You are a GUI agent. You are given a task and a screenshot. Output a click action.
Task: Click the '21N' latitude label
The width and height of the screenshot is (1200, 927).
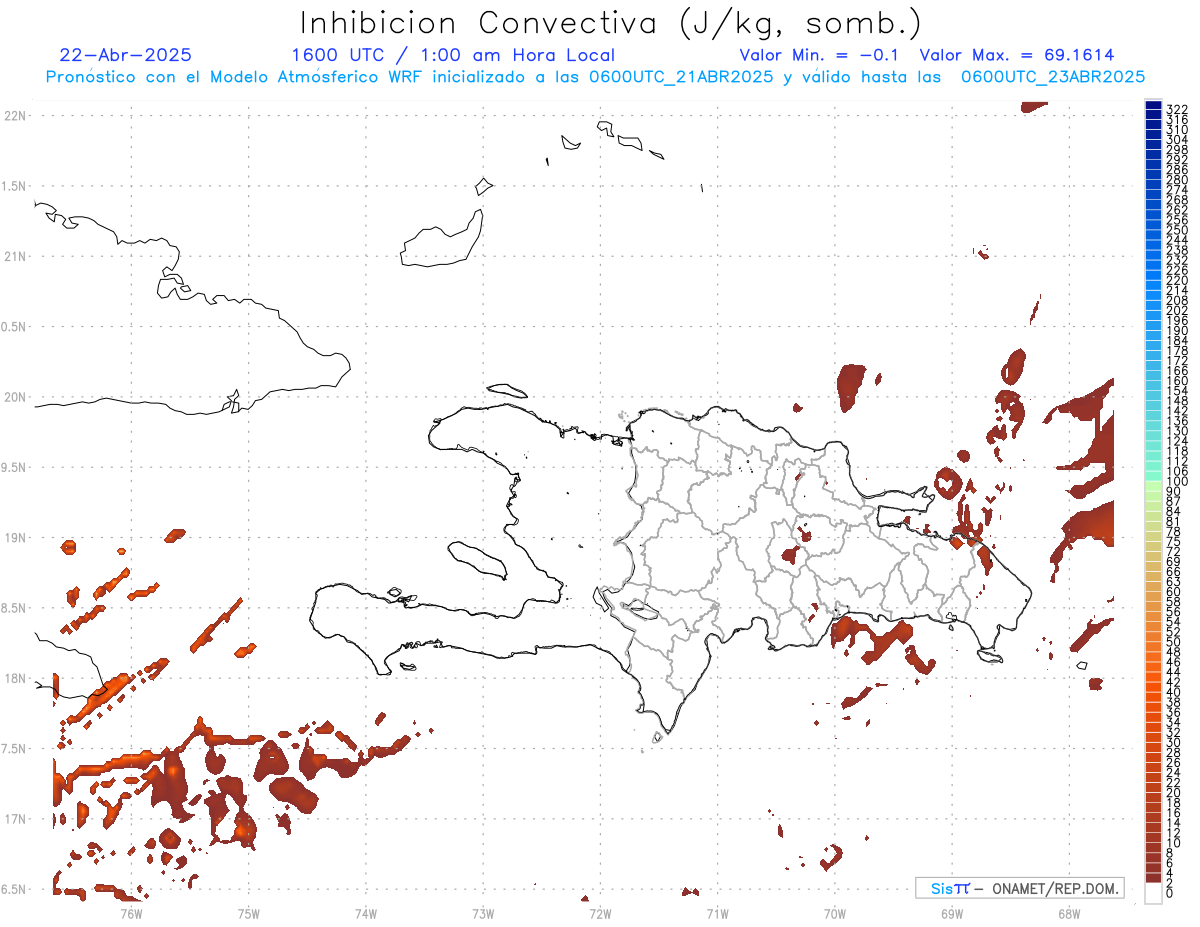[x=15, y=257]
